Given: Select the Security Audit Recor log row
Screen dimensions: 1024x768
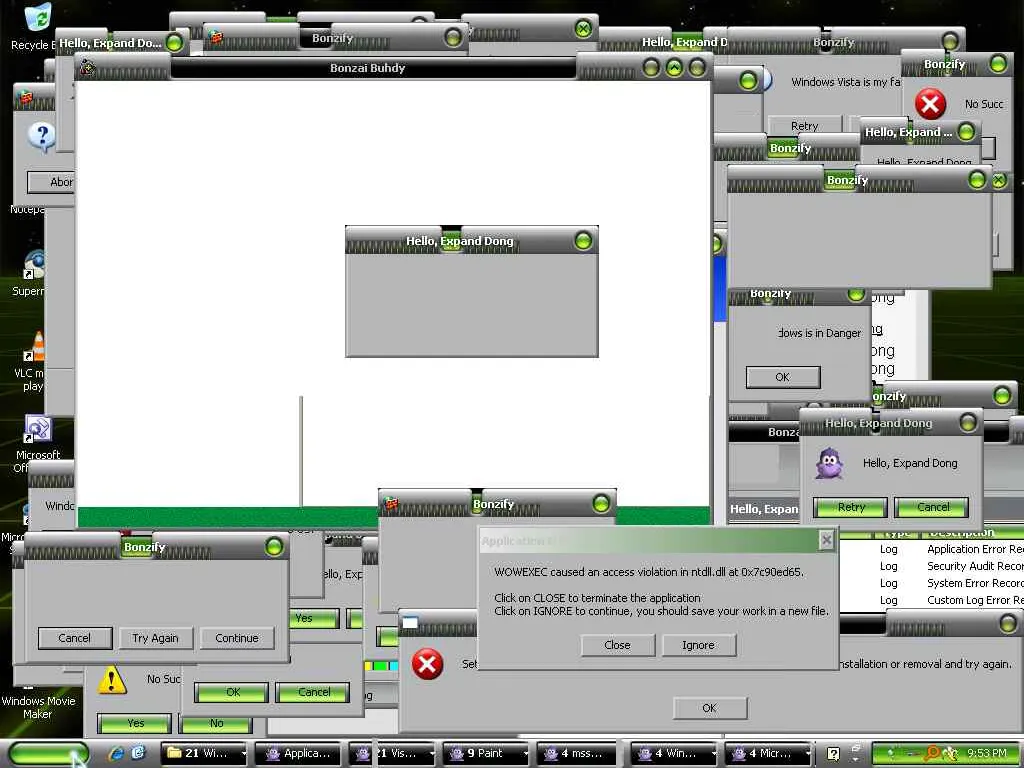Looking at the screenshot, I should coord(931,566).
